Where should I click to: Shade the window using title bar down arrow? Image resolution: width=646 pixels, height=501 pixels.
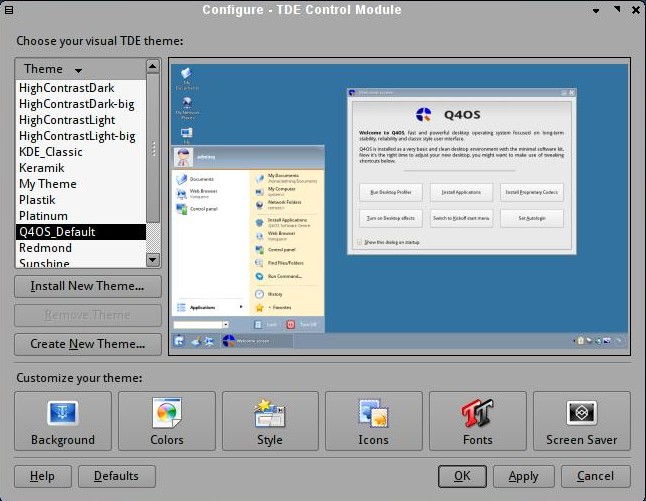(x=596, y=11)
